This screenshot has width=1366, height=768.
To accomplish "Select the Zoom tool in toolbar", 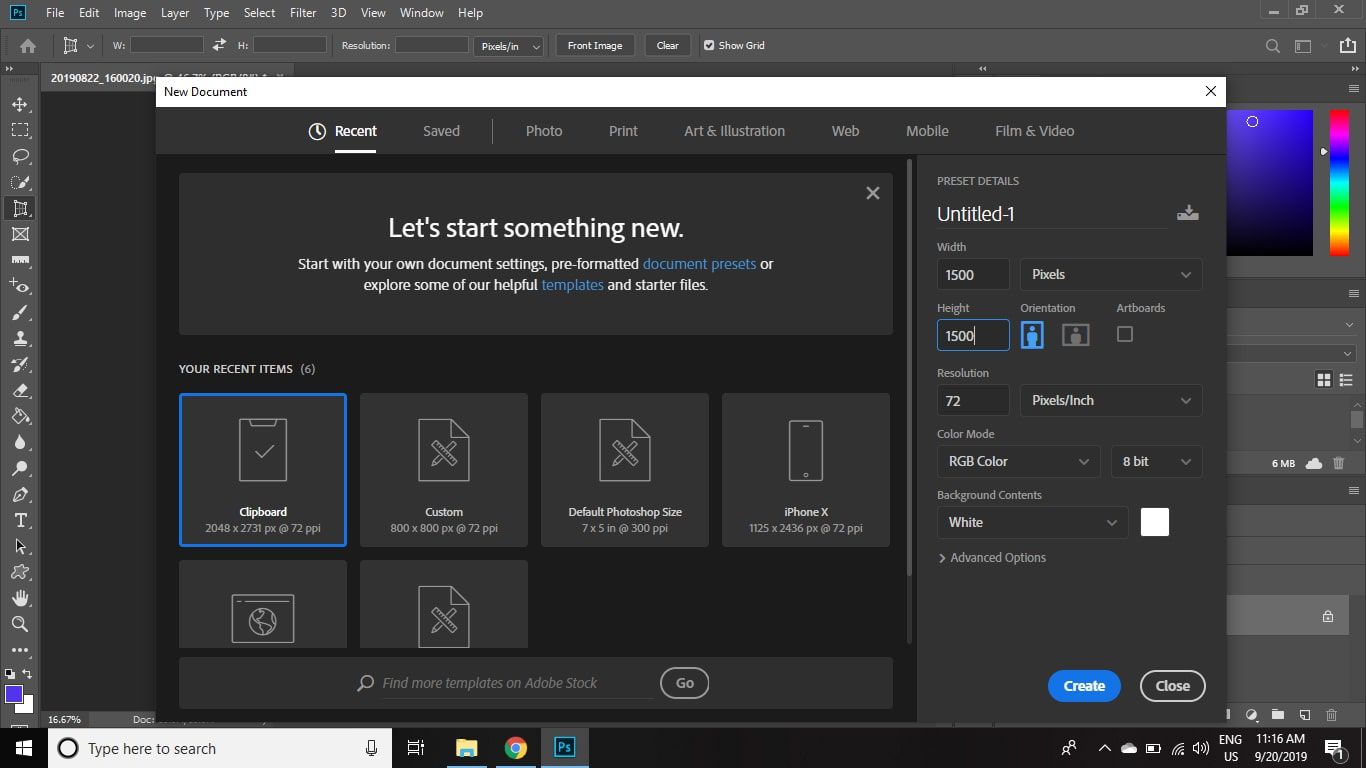I will click(20, 624).
